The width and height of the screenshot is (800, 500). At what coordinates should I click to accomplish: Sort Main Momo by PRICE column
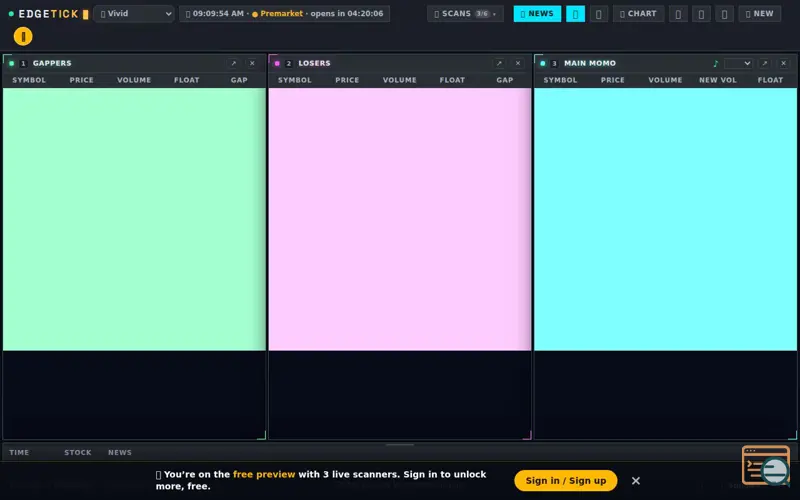pyautogui.click(x=613, y=80)
